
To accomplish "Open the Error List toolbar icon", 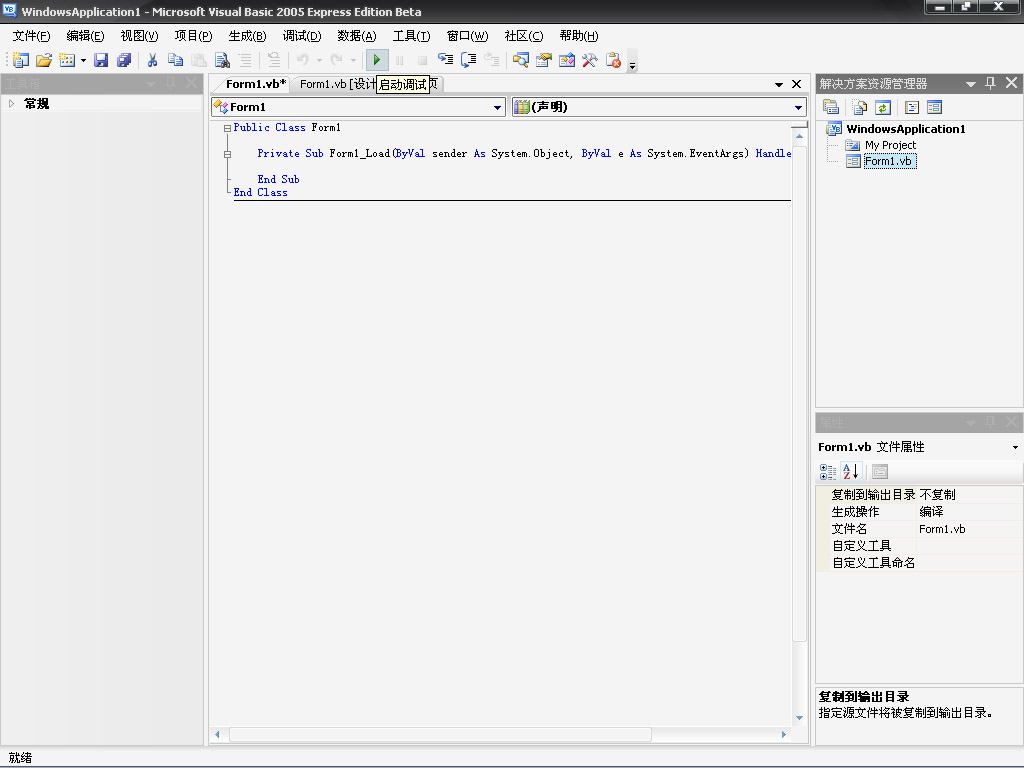I will pos(613,60).
